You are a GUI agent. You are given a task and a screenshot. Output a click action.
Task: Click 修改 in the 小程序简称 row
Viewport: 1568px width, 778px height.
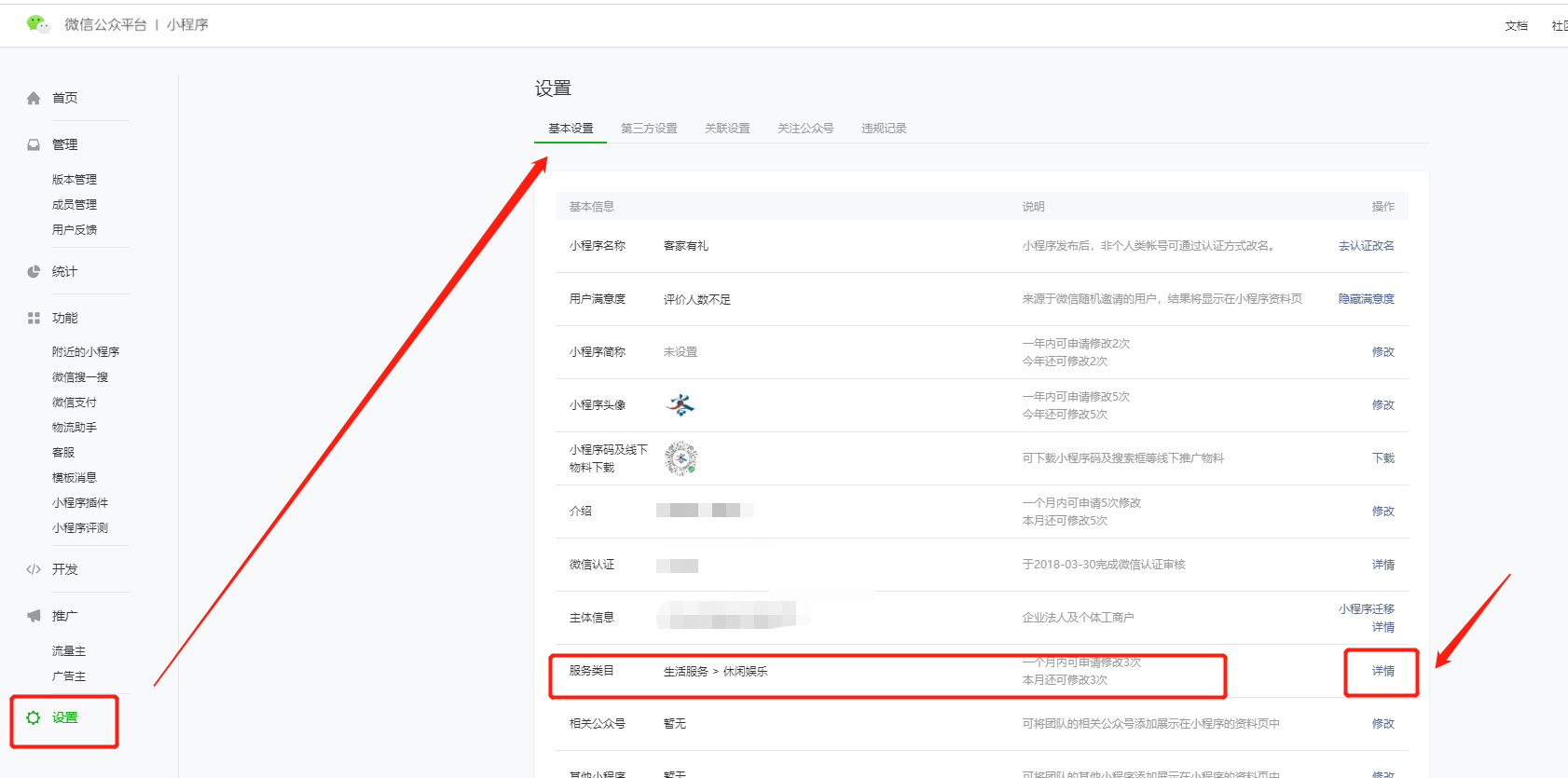1383,351
